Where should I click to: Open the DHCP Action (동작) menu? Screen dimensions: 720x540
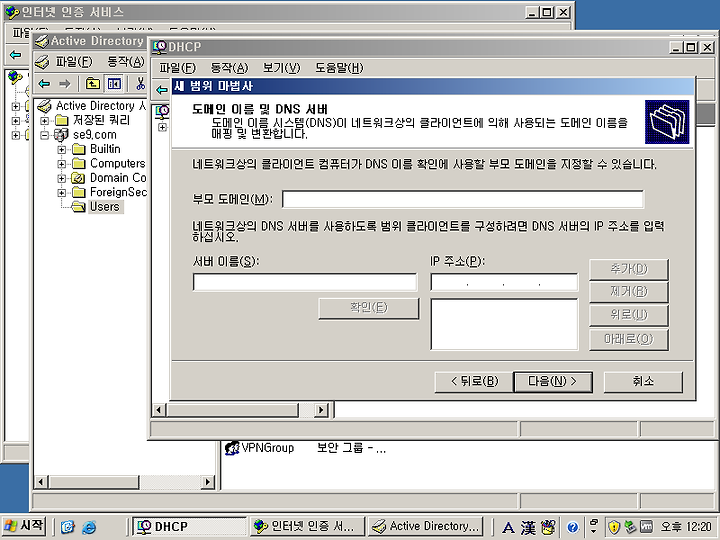(229, 68)
